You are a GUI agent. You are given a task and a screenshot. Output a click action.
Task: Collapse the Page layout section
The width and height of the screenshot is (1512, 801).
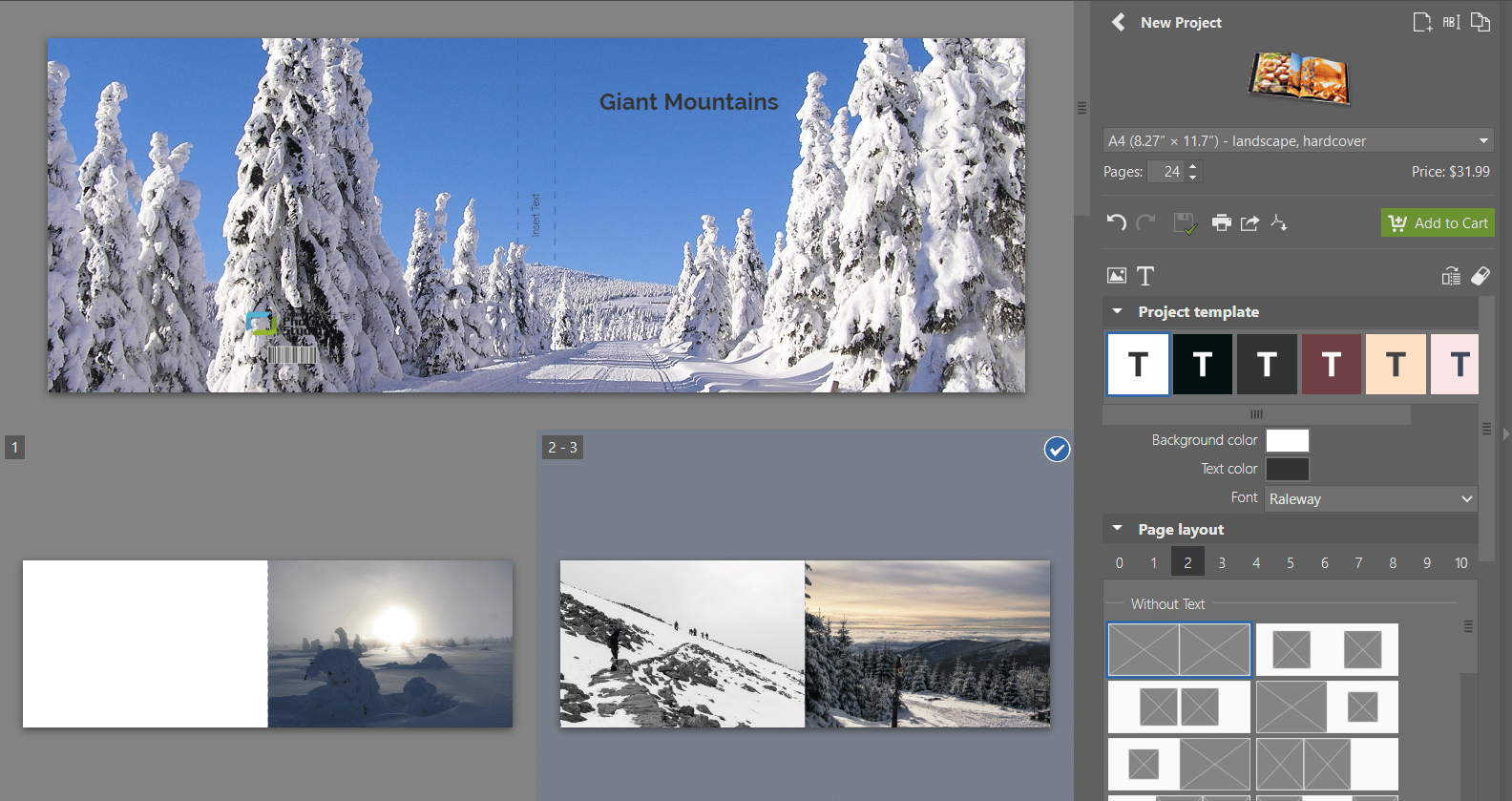point(1117,529)
